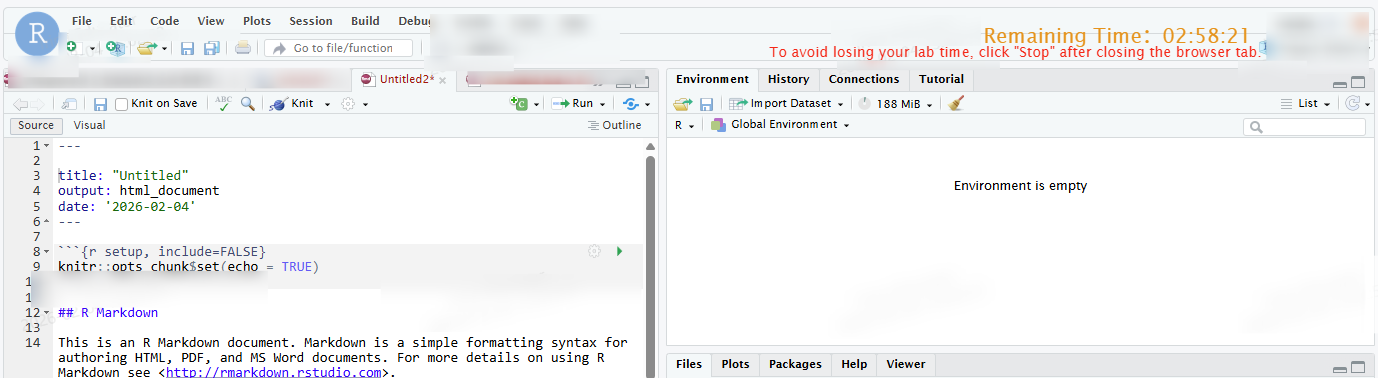Select the Environment tab

tap(712, 80)
